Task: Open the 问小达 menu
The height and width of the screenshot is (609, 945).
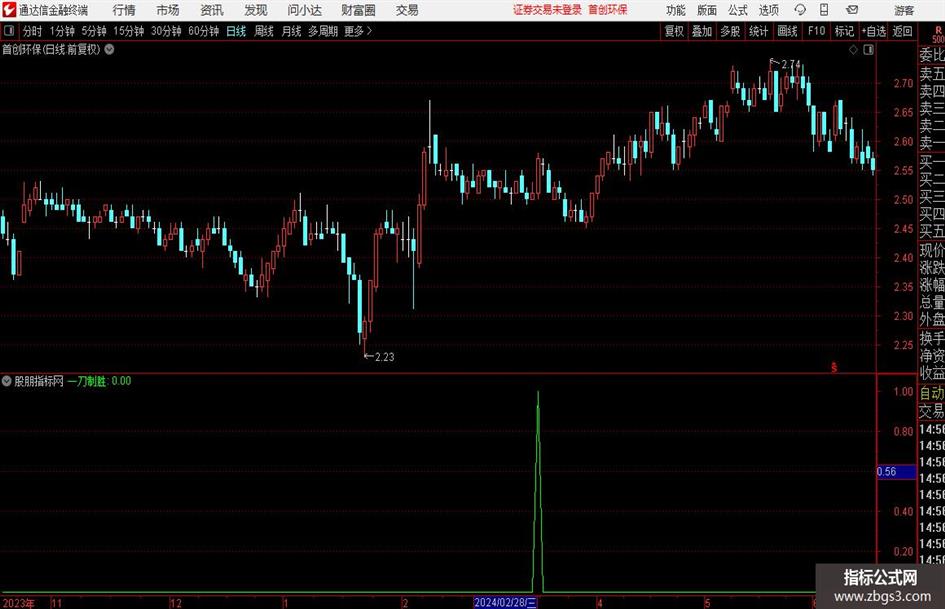Action: 304,10
